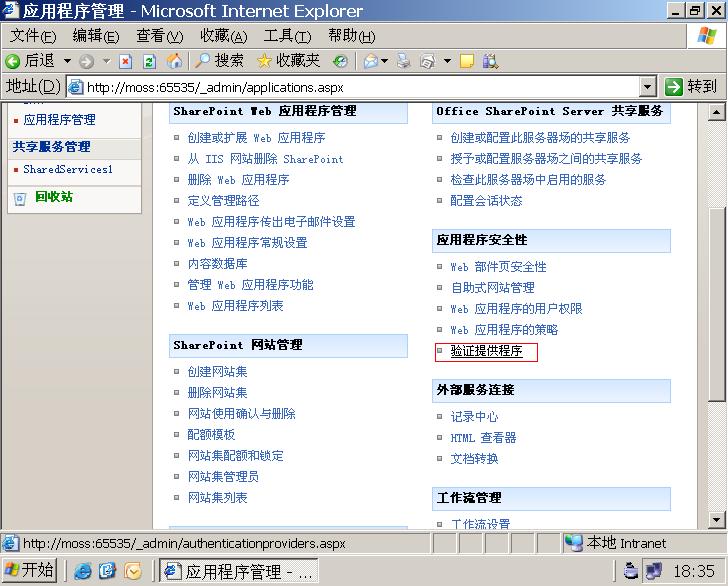Open SharedServices1 in the left sidebar

[67, 170]
